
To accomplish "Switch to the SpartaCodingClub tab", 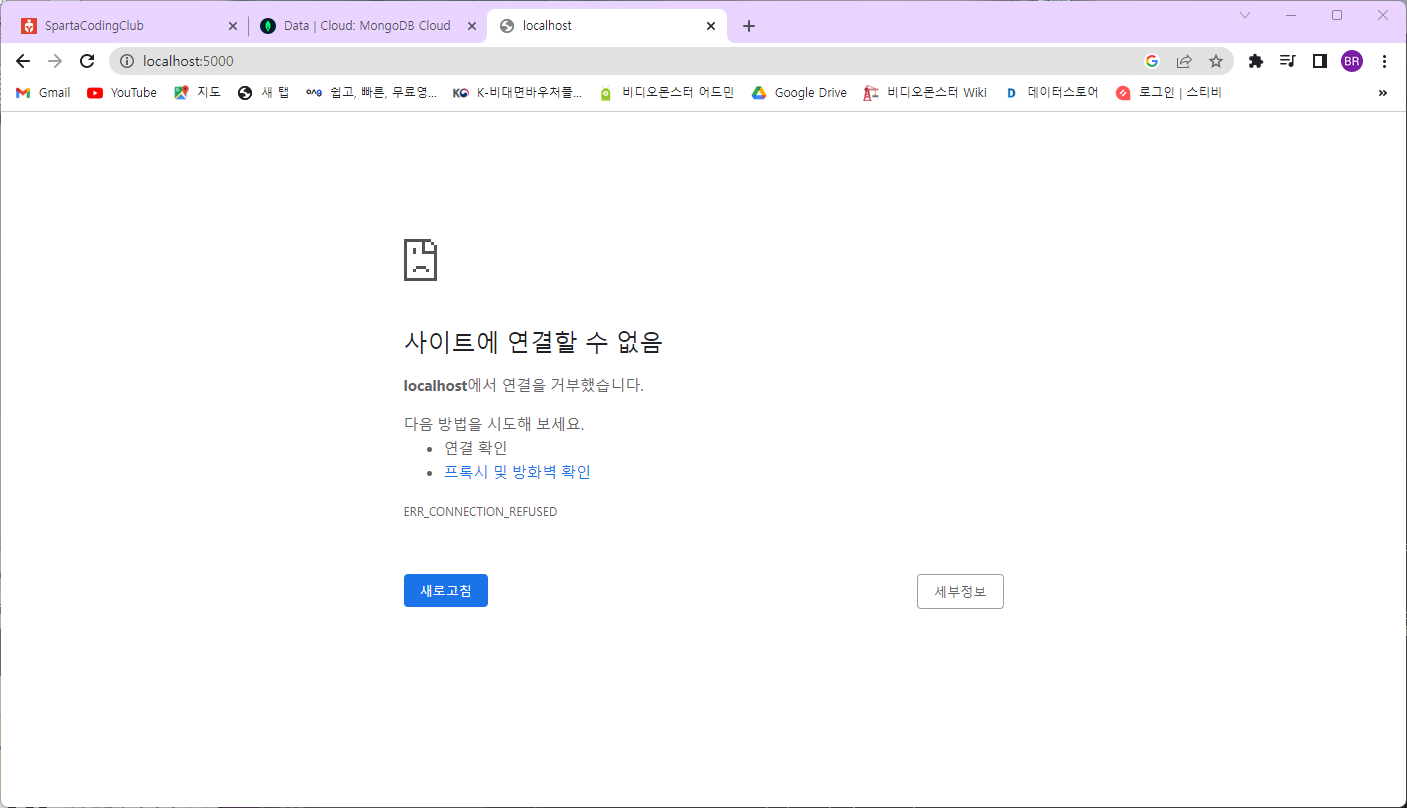I will 127,26.
